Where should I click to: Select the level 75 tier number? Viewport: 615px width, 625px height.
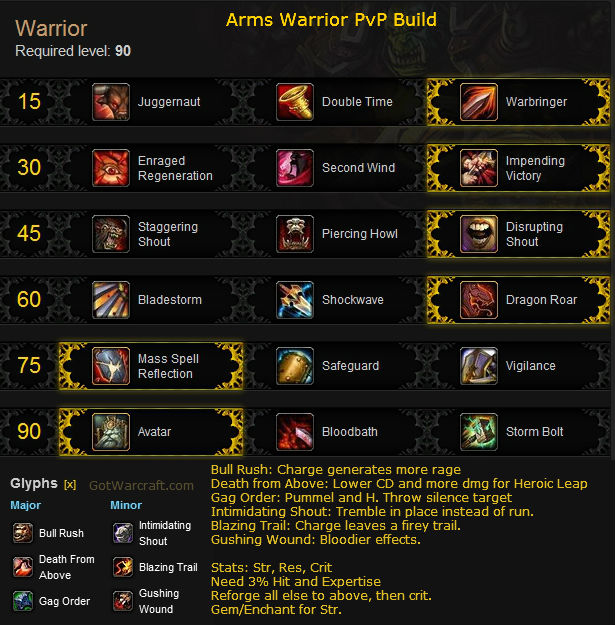click(29, 366)
